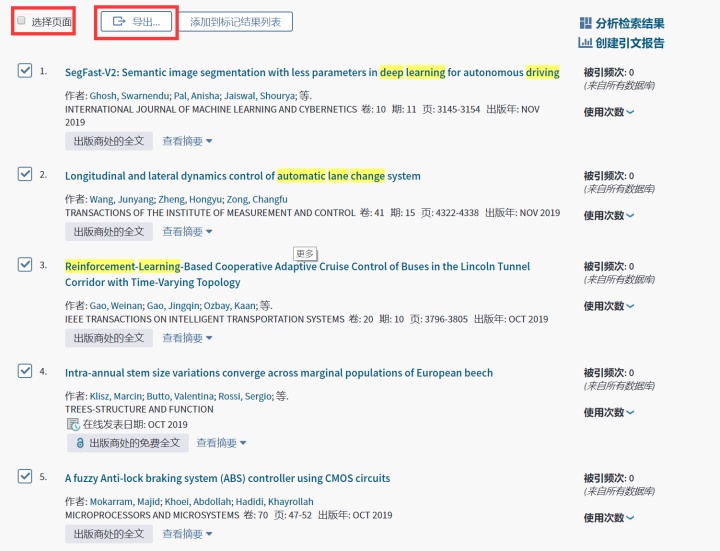The image size is (720, 551).
Task: Click journal IEEE TRANSACTIONS ON INTELLIGENT TRANSPORTATION SYSTEMS
Action: tap(204, 319)
